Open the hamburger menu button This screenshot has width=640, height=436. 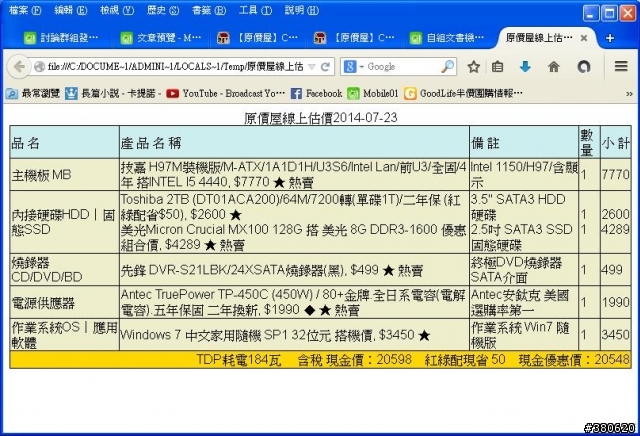coord(621,66)
